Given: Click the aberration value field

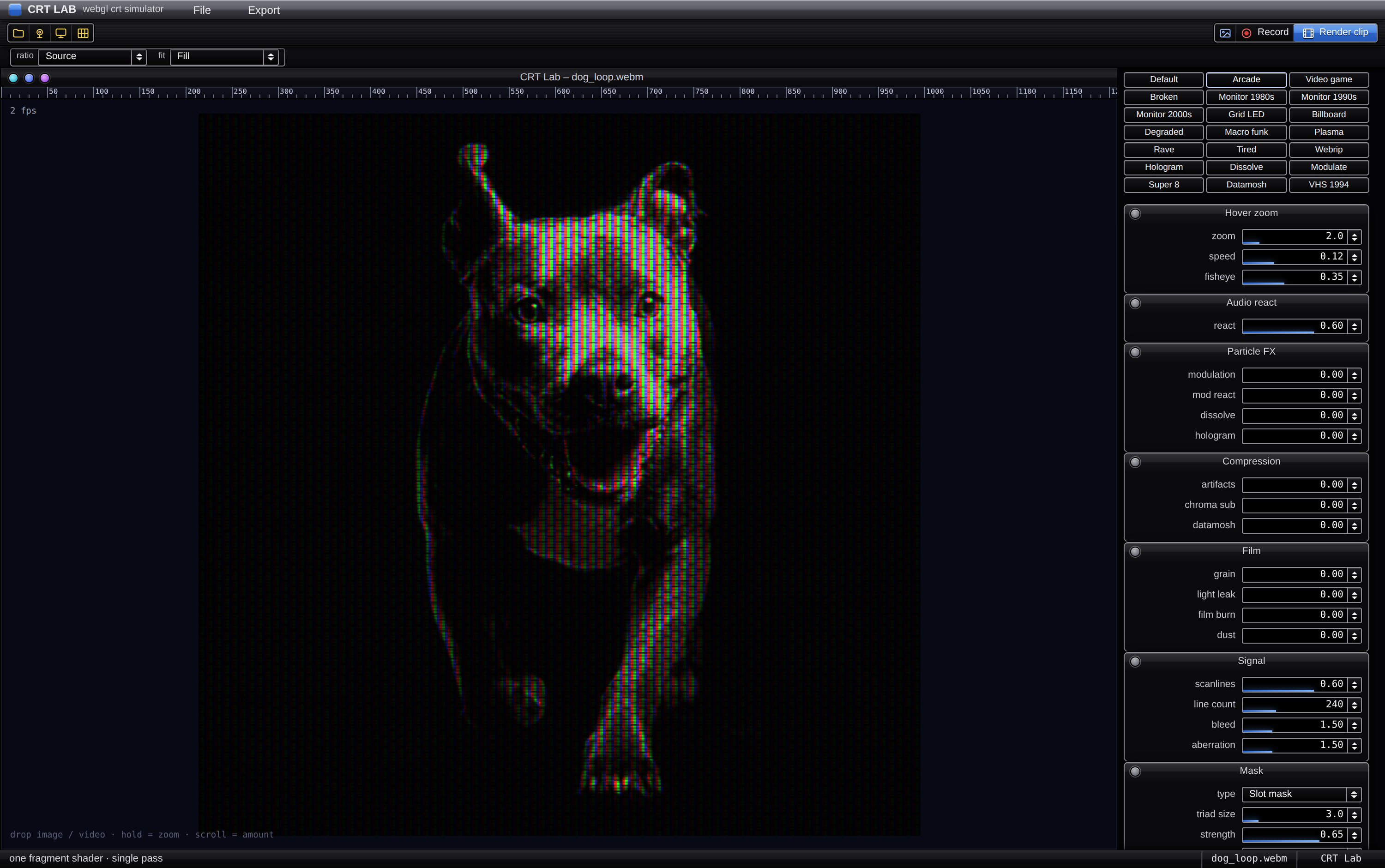Looking at the screenshot, I should click(1295, 745).
